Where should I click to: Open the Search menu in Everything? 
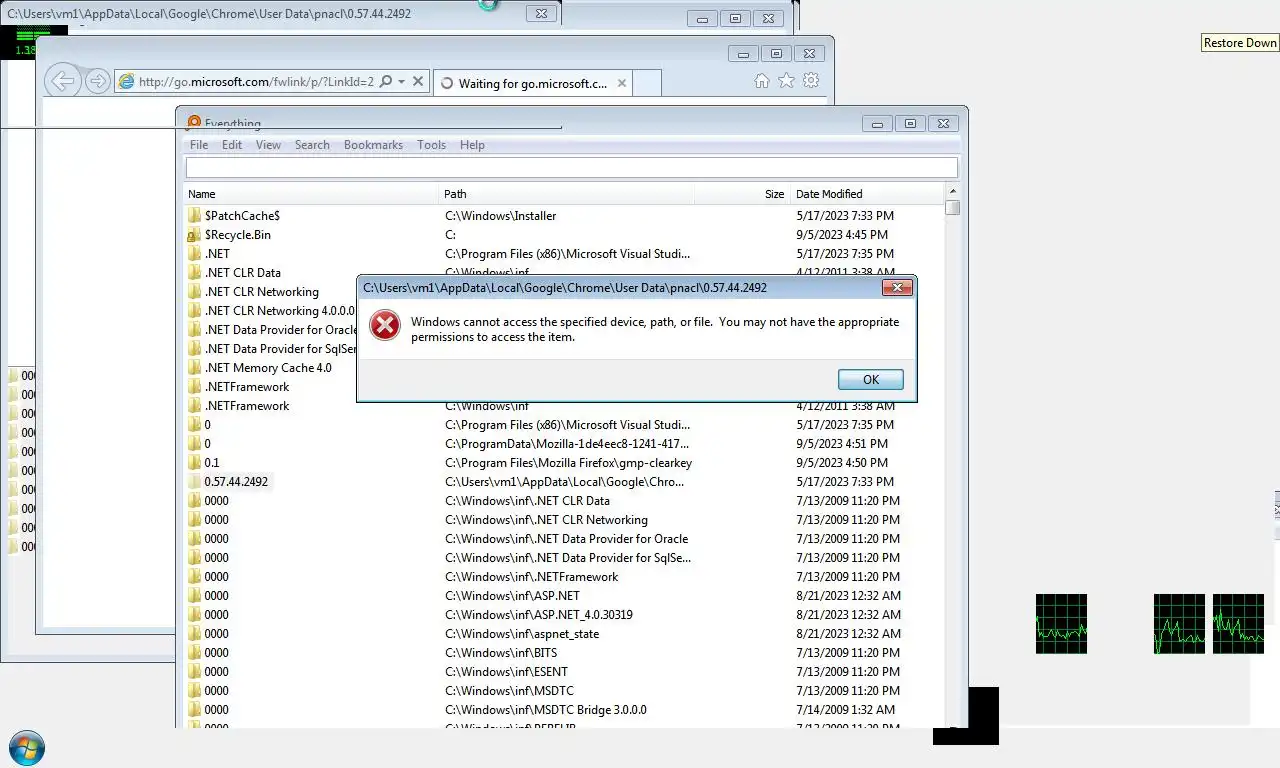312,145
